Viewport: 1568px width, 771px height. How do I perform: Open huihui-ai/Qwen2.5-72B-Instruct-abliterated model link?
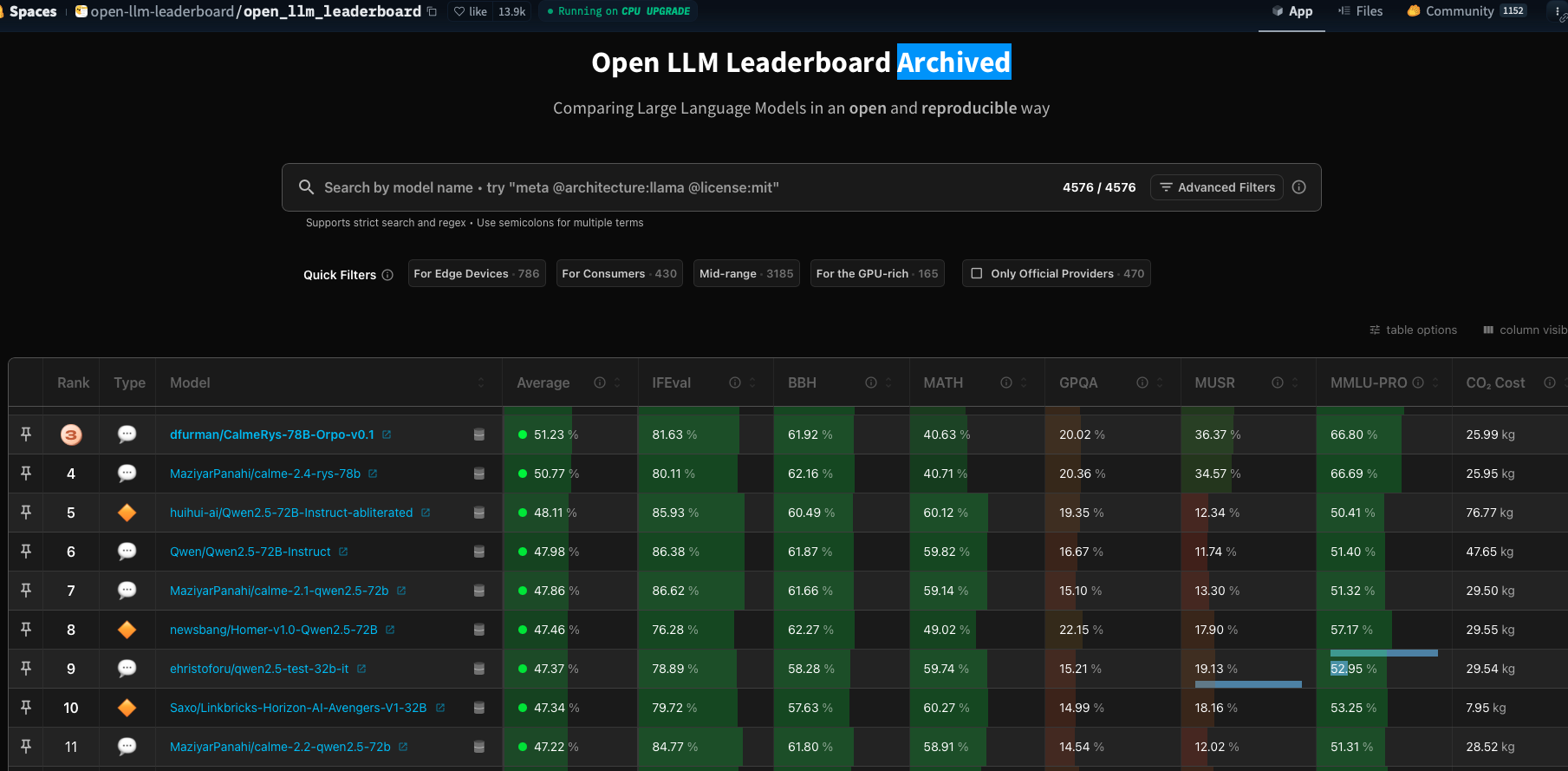click(x=291, y=513)
